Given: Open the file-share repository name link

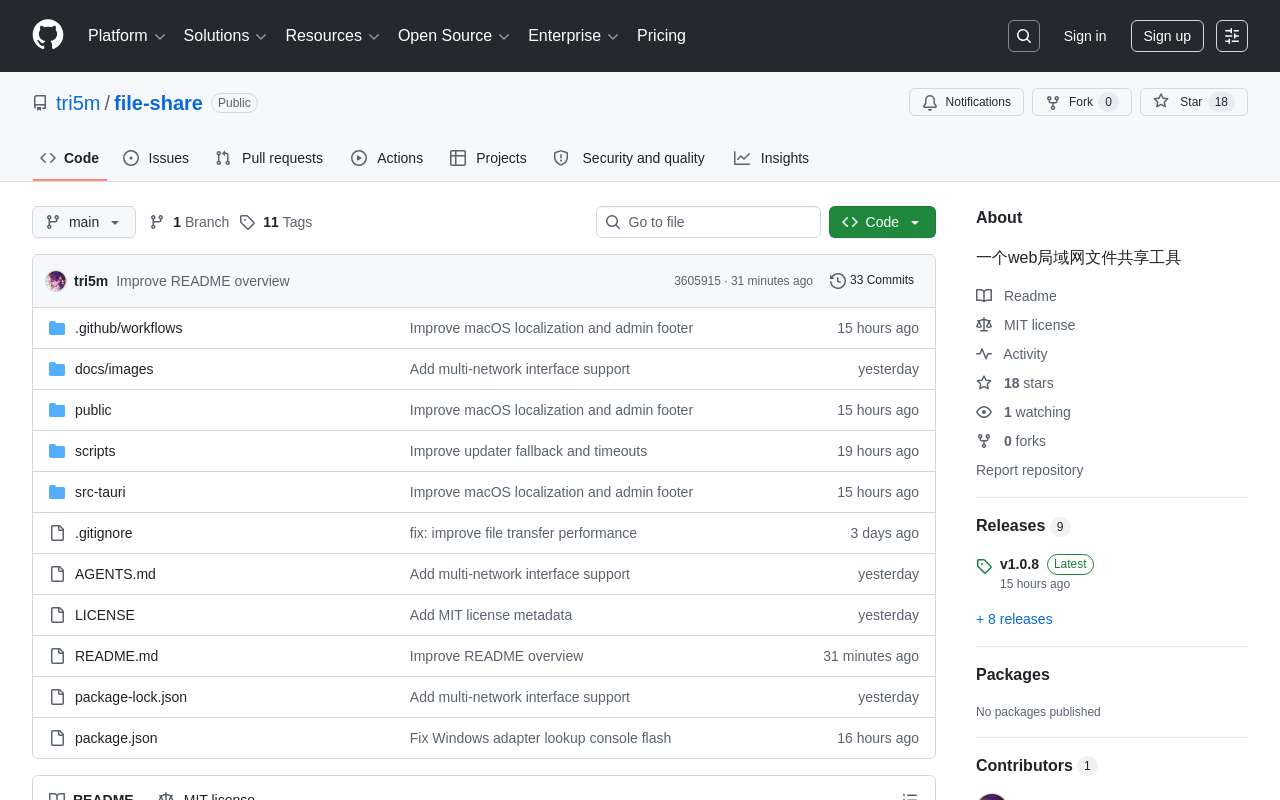Looking at the screenshot, I should pyautogui.click(x=158, y=103).
